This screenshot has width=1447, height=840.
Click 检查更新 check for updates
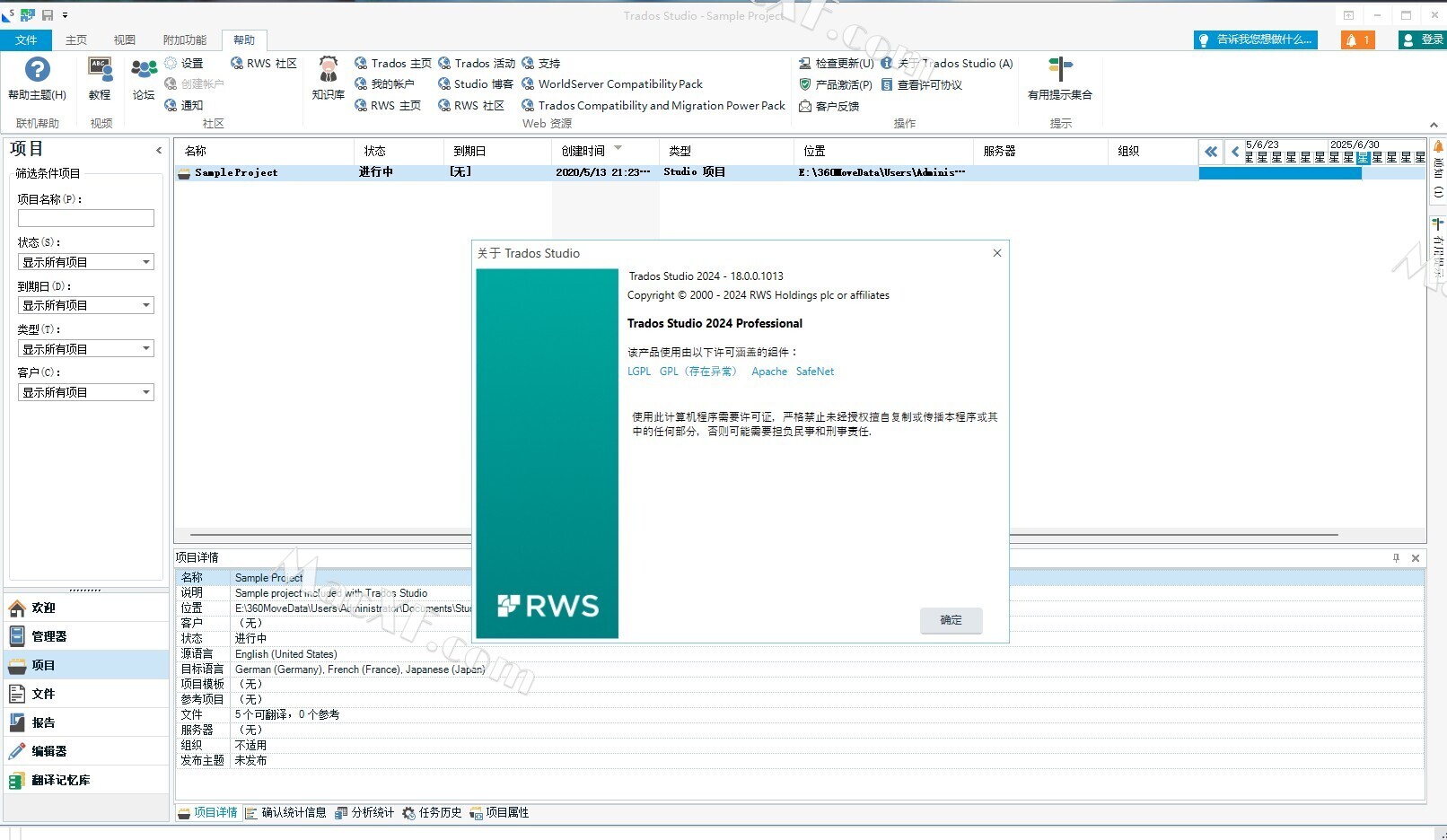[x=837, y=63]
